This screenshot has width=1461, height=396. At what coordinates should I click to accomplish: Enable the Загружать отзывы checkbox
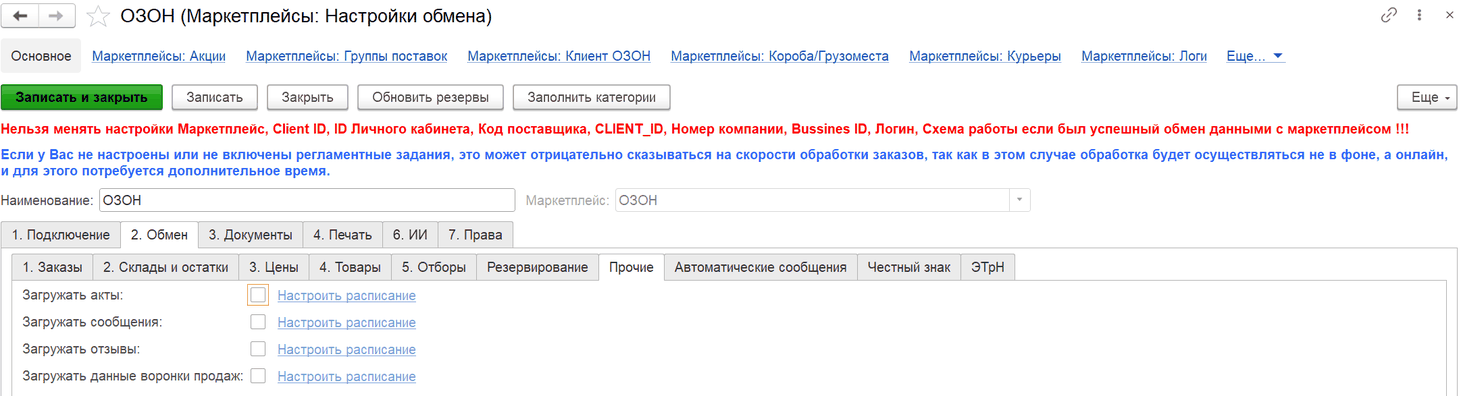258,349
